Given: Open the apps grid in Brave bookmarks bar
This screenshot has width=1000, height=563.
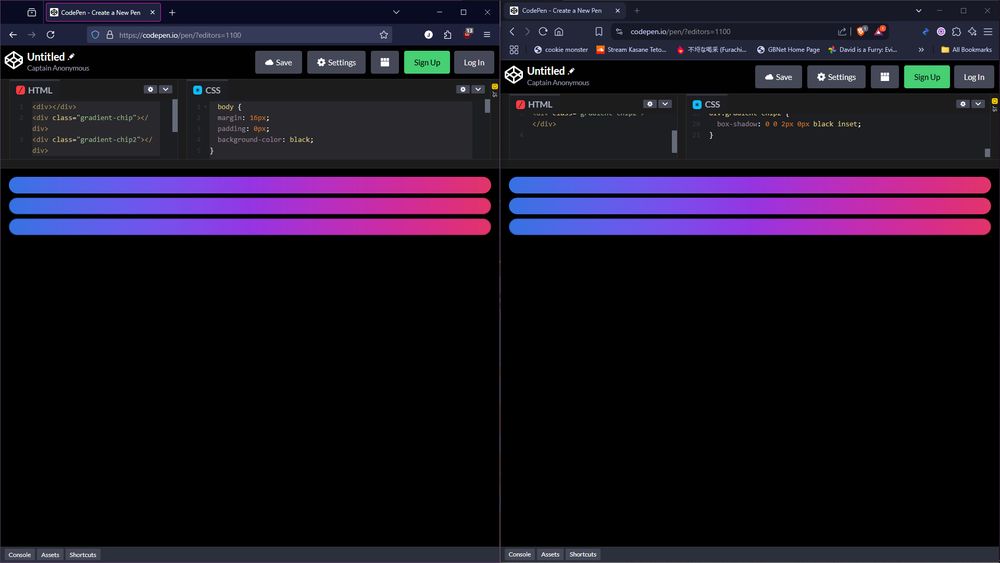Looking at the screenshot, I should coord(514,49).
